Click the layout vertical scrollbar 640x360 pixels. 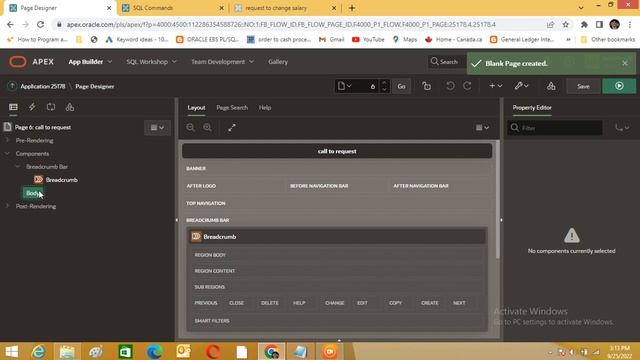point(497,200)
